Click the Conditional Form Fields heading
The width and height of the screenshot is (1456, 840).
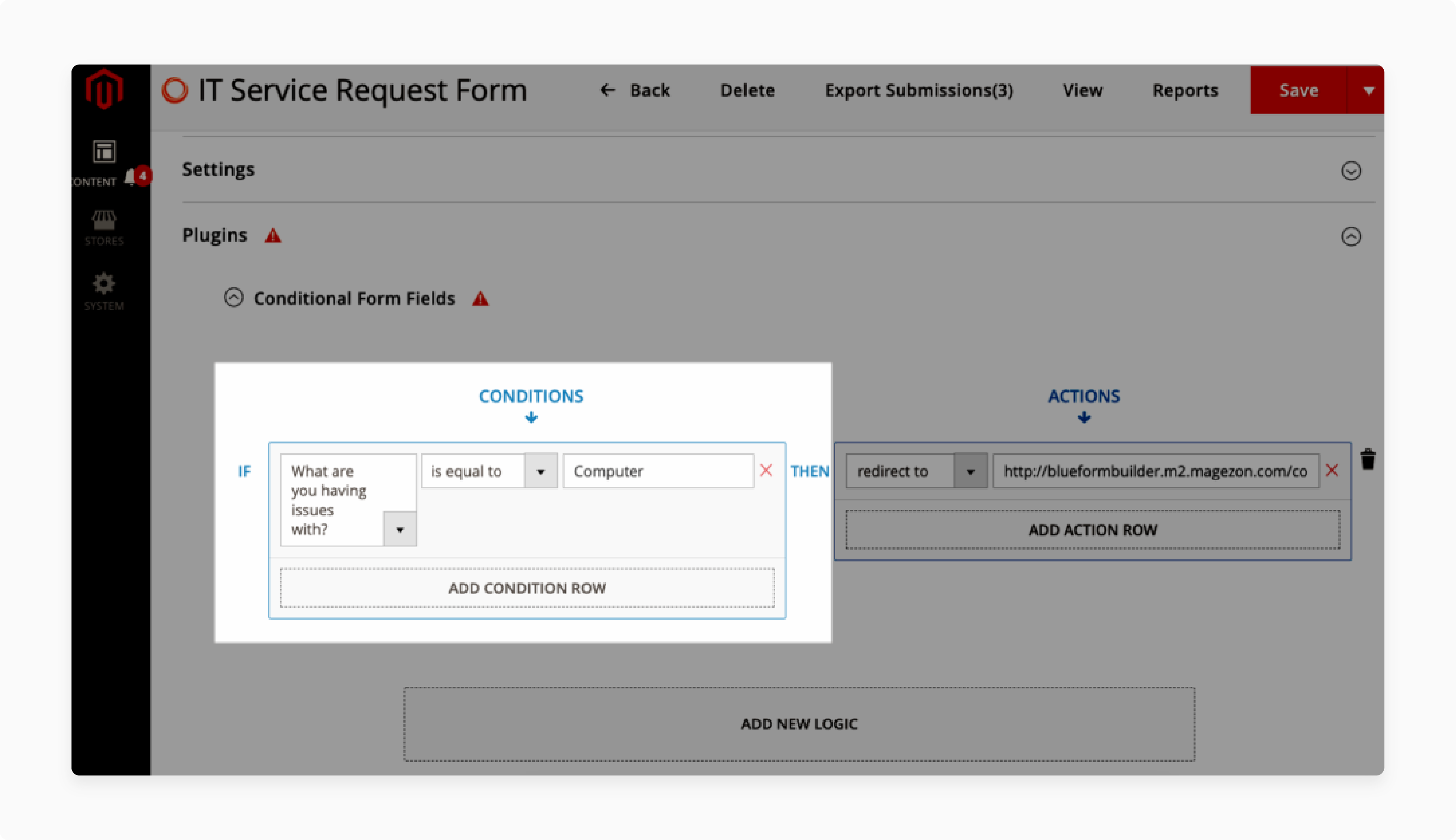354,298
